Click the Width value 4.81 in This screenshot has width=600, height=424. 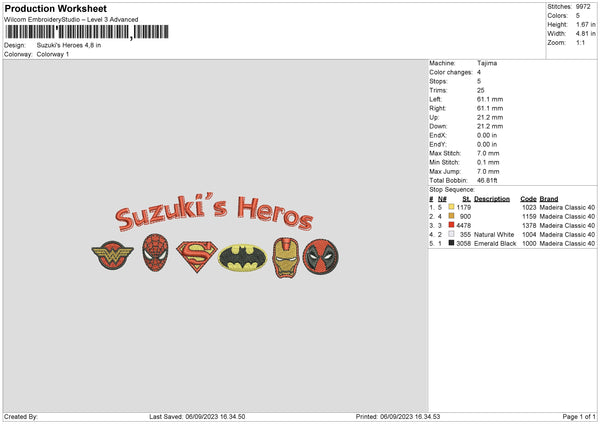586,34
